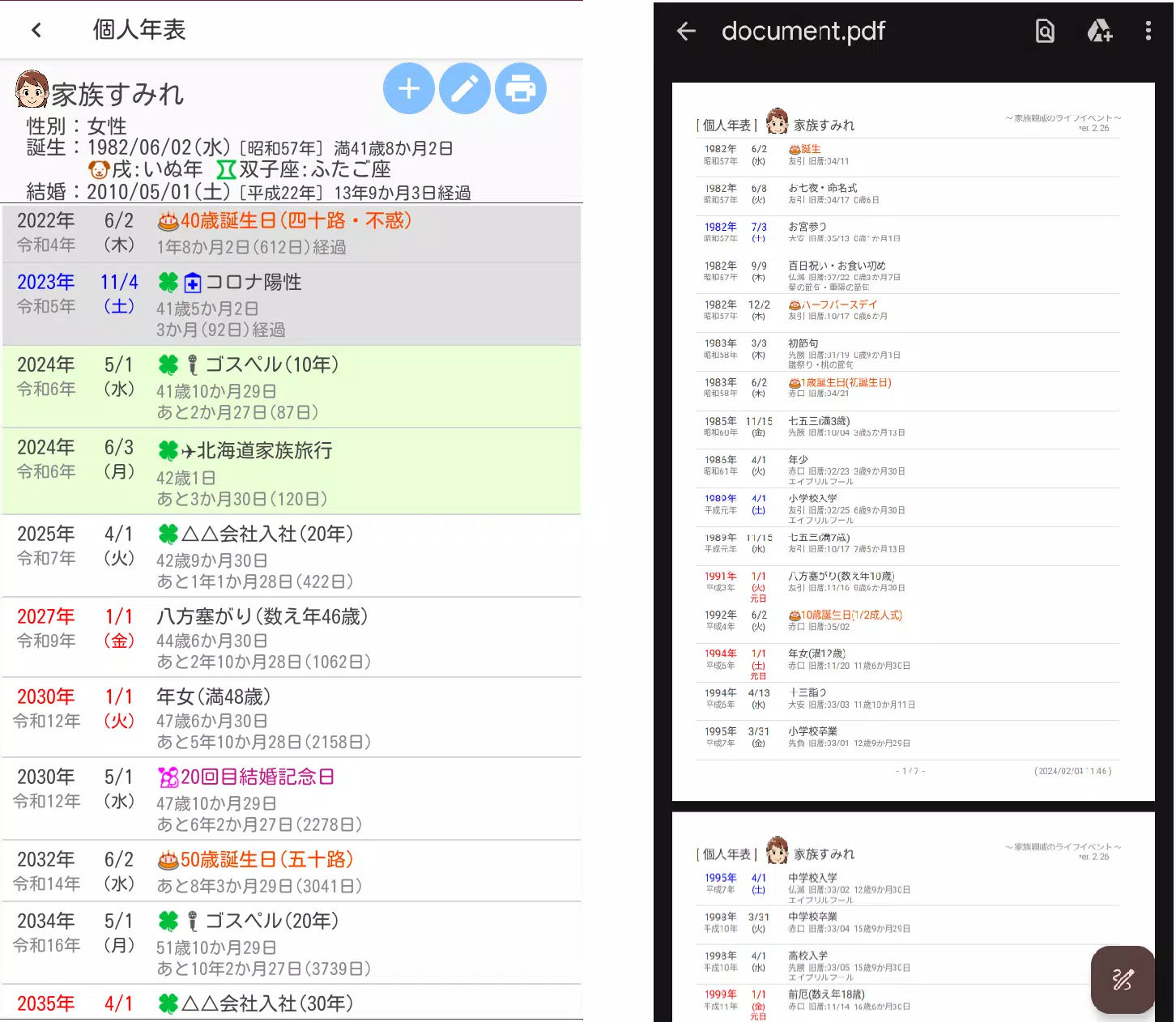The width and height of the screenshot is (1176, 1022).
Task: Open the PDF viewer's three-dot menu
Action: coord(1148,31)
